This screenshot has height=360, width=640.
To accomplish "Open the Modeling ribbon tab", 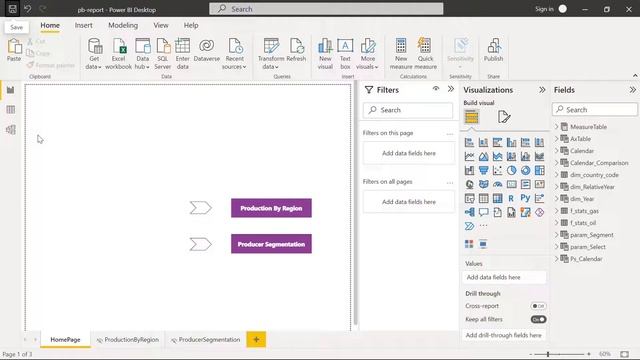I will [123, 25].
